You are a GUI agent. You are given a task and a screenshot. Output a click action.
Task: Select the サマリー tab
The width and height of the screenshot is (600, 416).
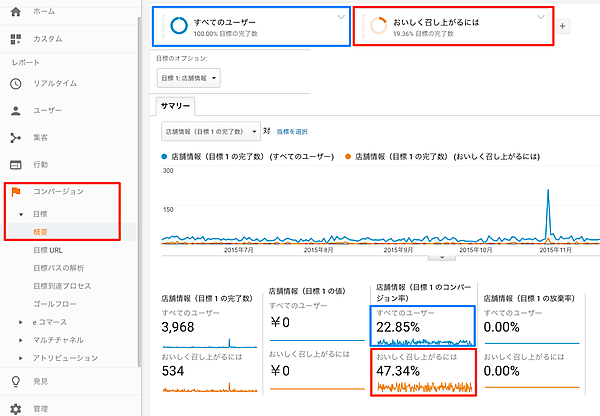click(x=177, y=106)
